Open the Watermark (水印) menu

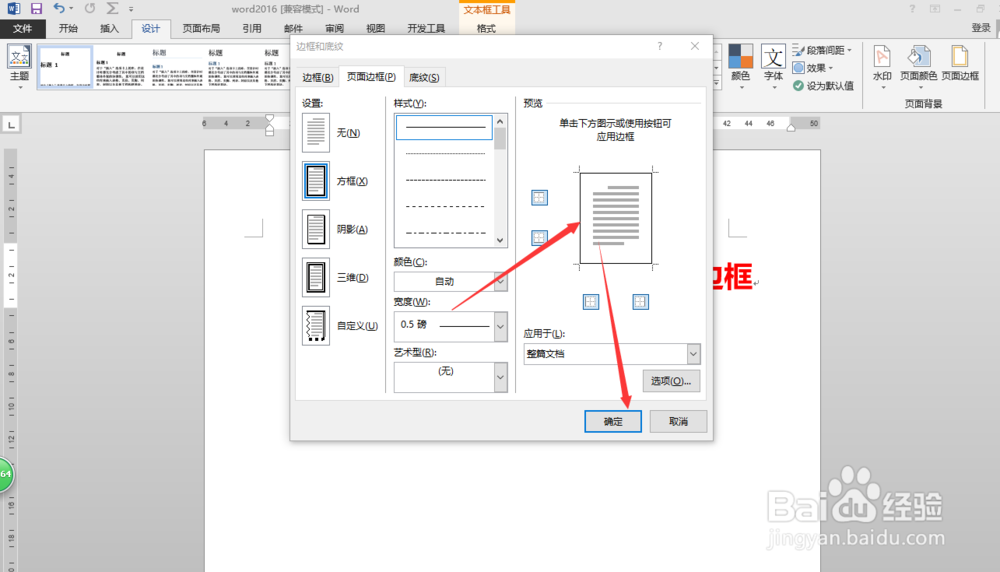tap(882, 66)
